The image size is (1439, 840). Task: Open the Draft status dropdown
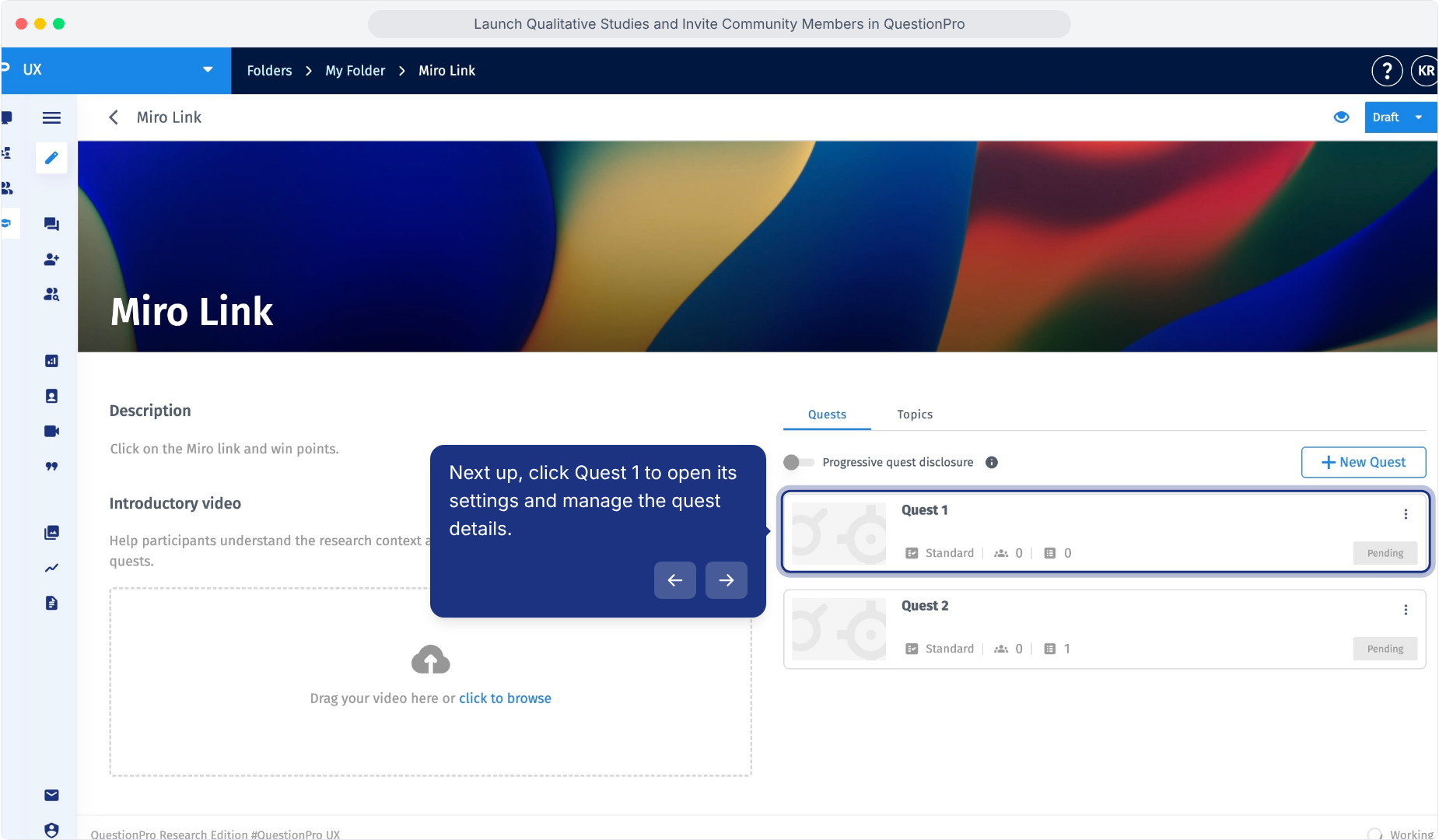[1400, 117]
